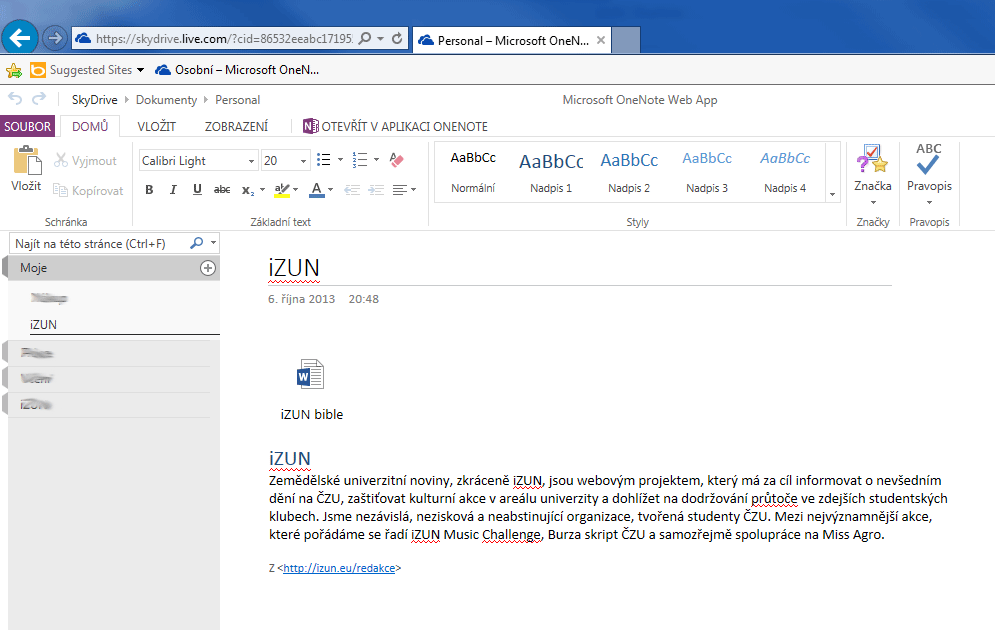
Task: Toggle bold formatting
Action: point(149,189)
